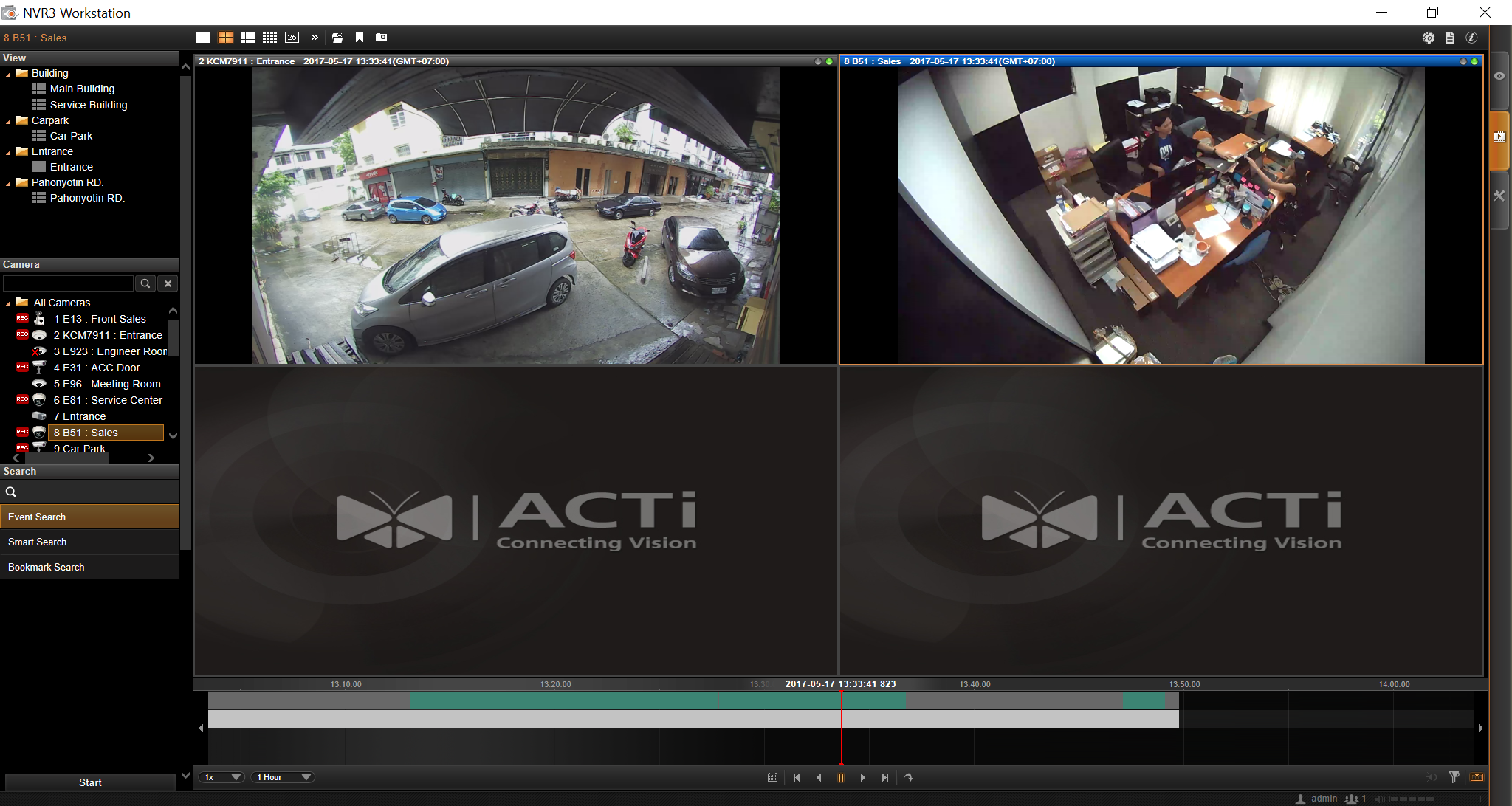Open settings gear in the top right
Image resolution: width=1512 pixels, height=806 pixels.
click(1429, 38)
